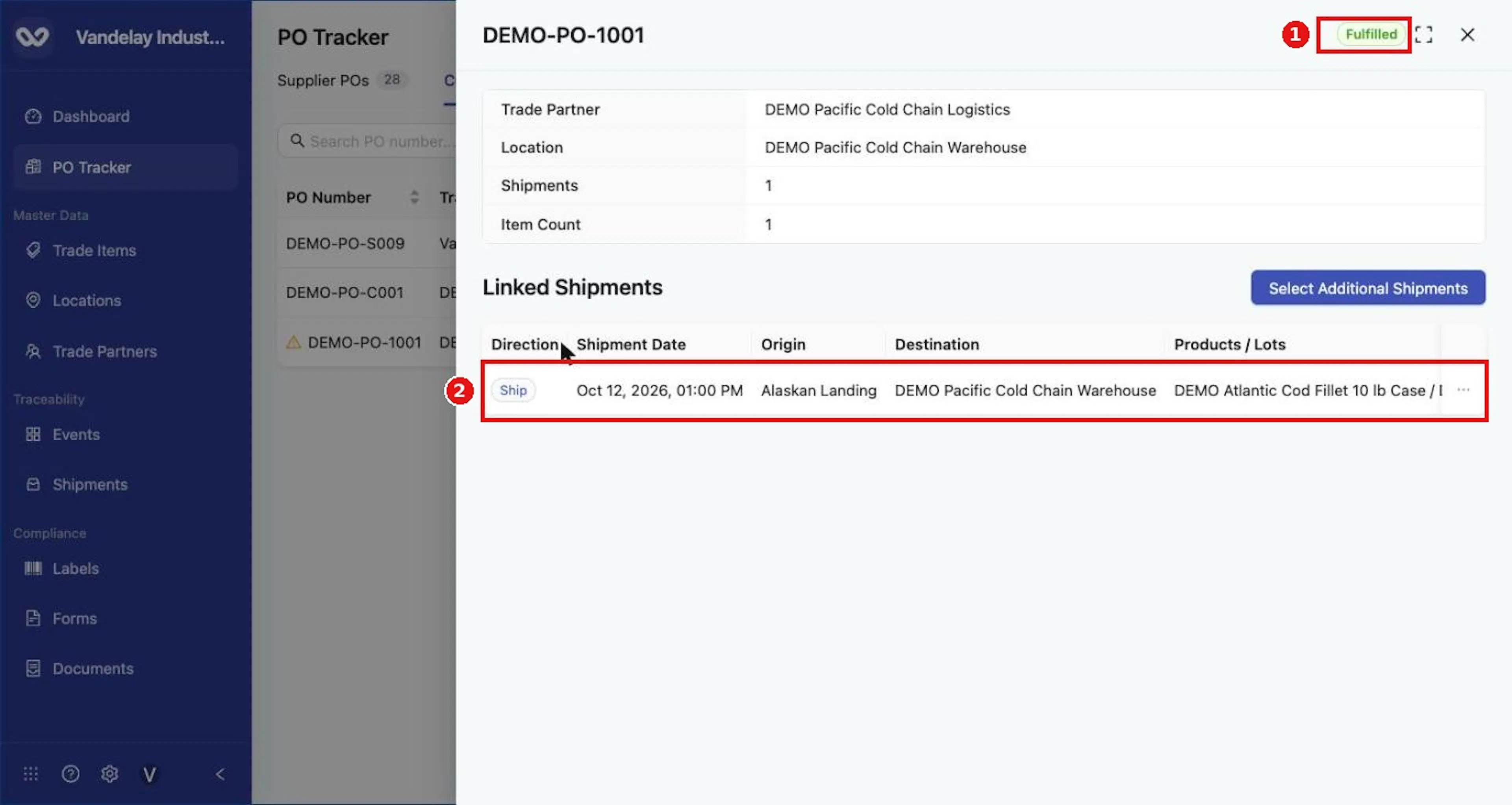Open the more options menu on shipment row
Viewport: 1512px width, 805px height.
click(1463, 390)
